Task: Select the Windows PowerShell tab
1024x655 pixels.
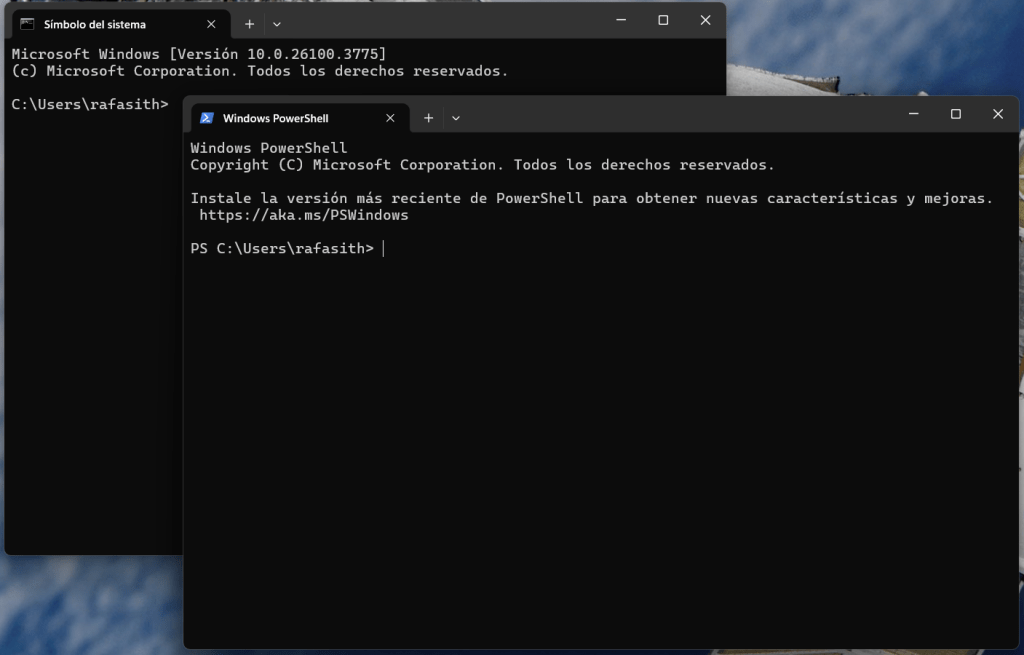Action: tap(275, 118)
